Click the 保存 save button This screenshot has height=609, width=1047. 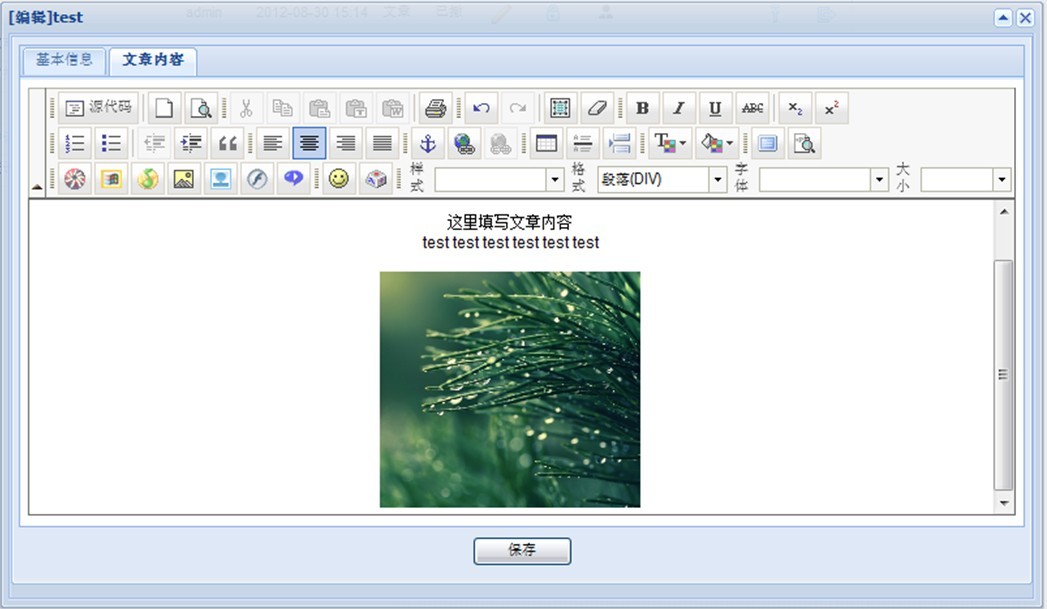coord(522,551)
